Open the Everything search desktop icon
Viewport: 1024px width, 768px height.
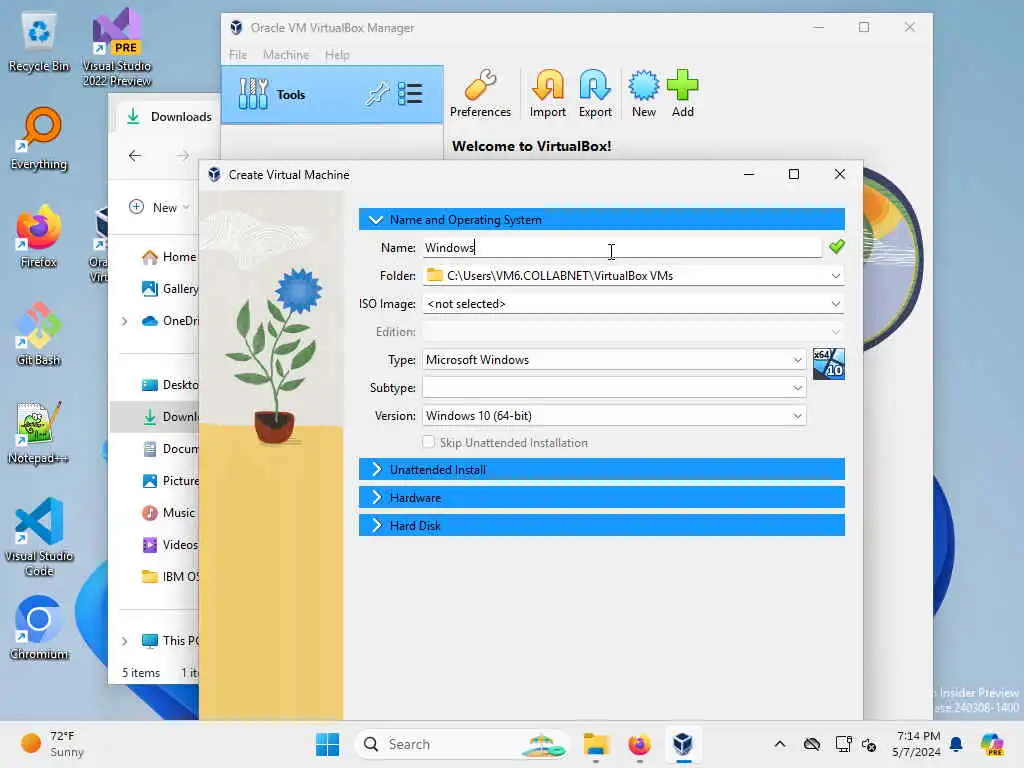click(39, 139)
